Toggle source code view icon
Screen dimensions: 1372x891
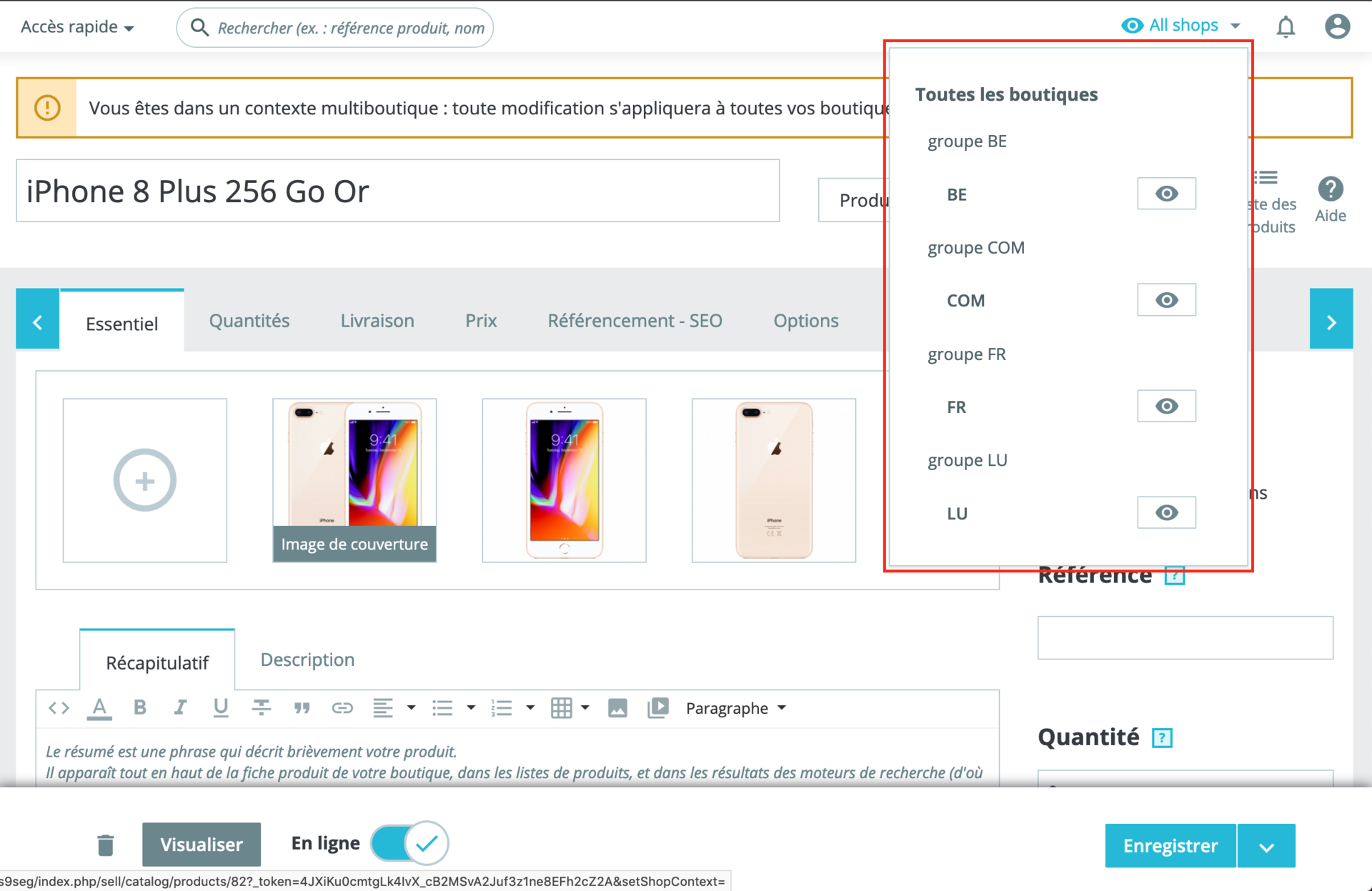[x=59, y=707]
